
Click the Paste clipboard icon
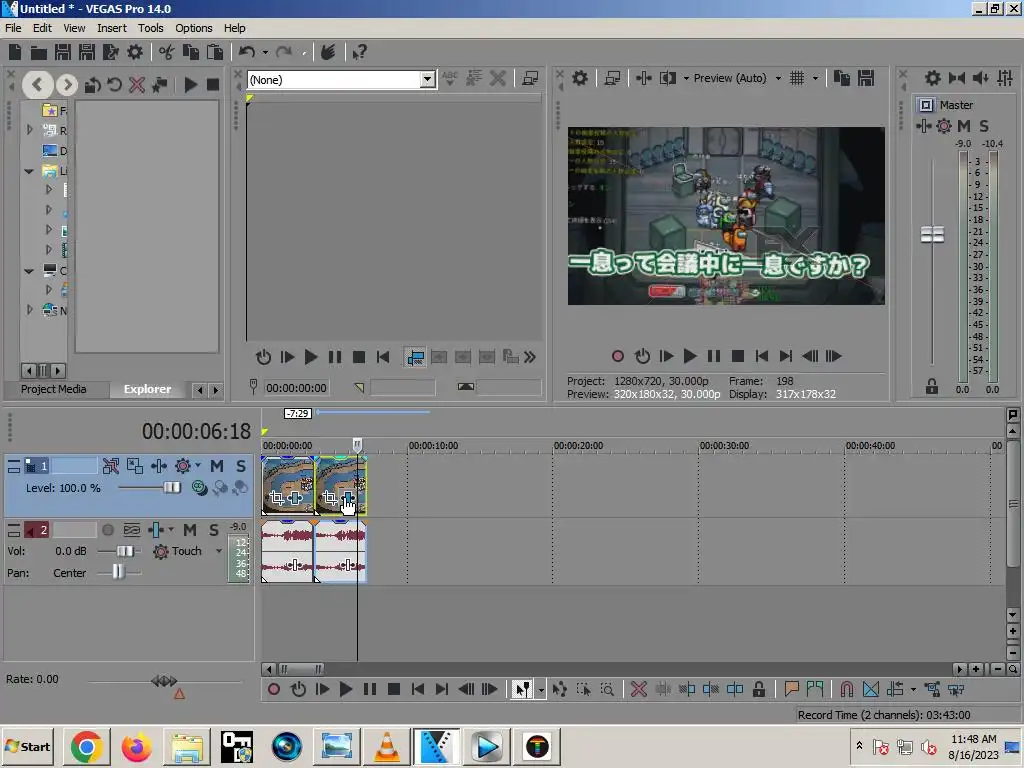[x=214, y=52]
